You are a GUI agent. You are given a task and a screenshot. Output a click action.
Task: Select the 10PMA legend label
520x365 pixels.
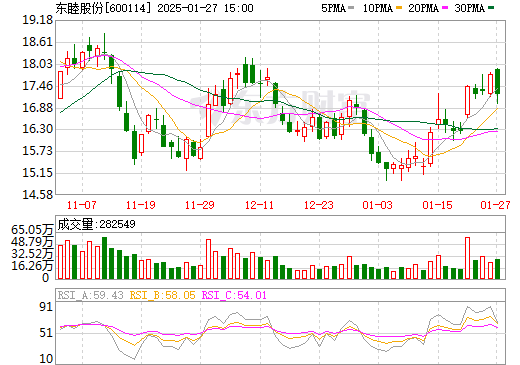[x=377, y=8]
